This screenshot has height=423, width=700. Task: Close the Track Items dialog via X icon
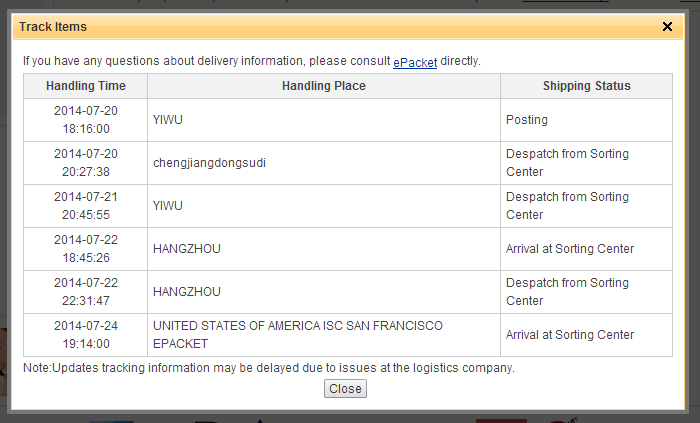click(667, 27)
